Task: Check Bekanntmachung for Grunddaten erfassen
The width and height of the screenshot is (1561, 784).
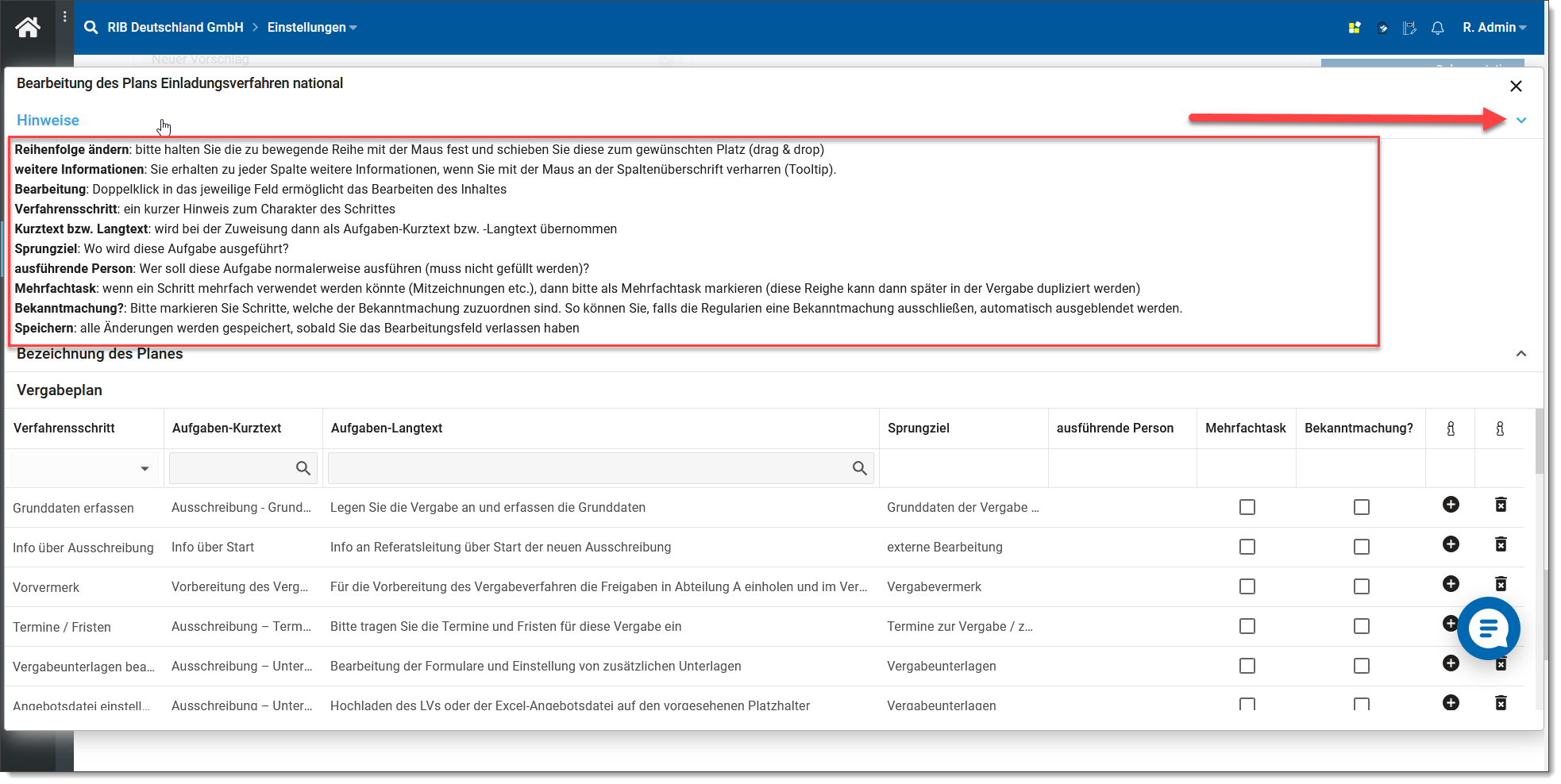Action: pos(1362,507)
